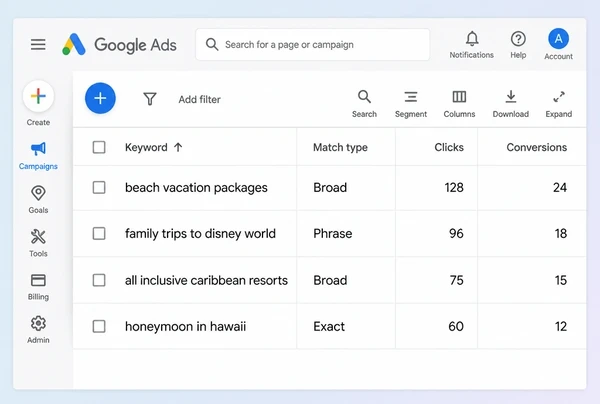Screen dimensions: 600x404
Task: Click the sort arrow next to Keyword
Action: click(178, 147)
